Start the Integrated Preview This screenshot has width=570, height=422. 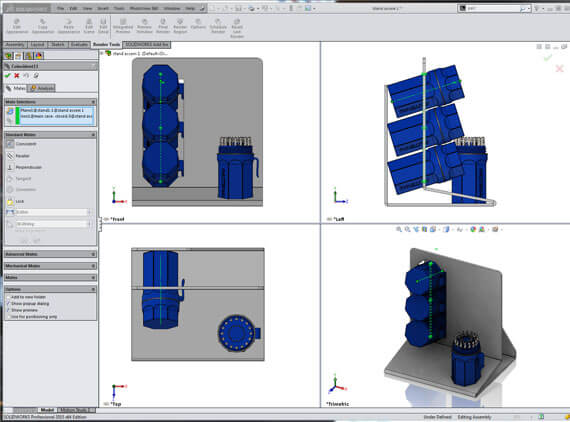123,27
